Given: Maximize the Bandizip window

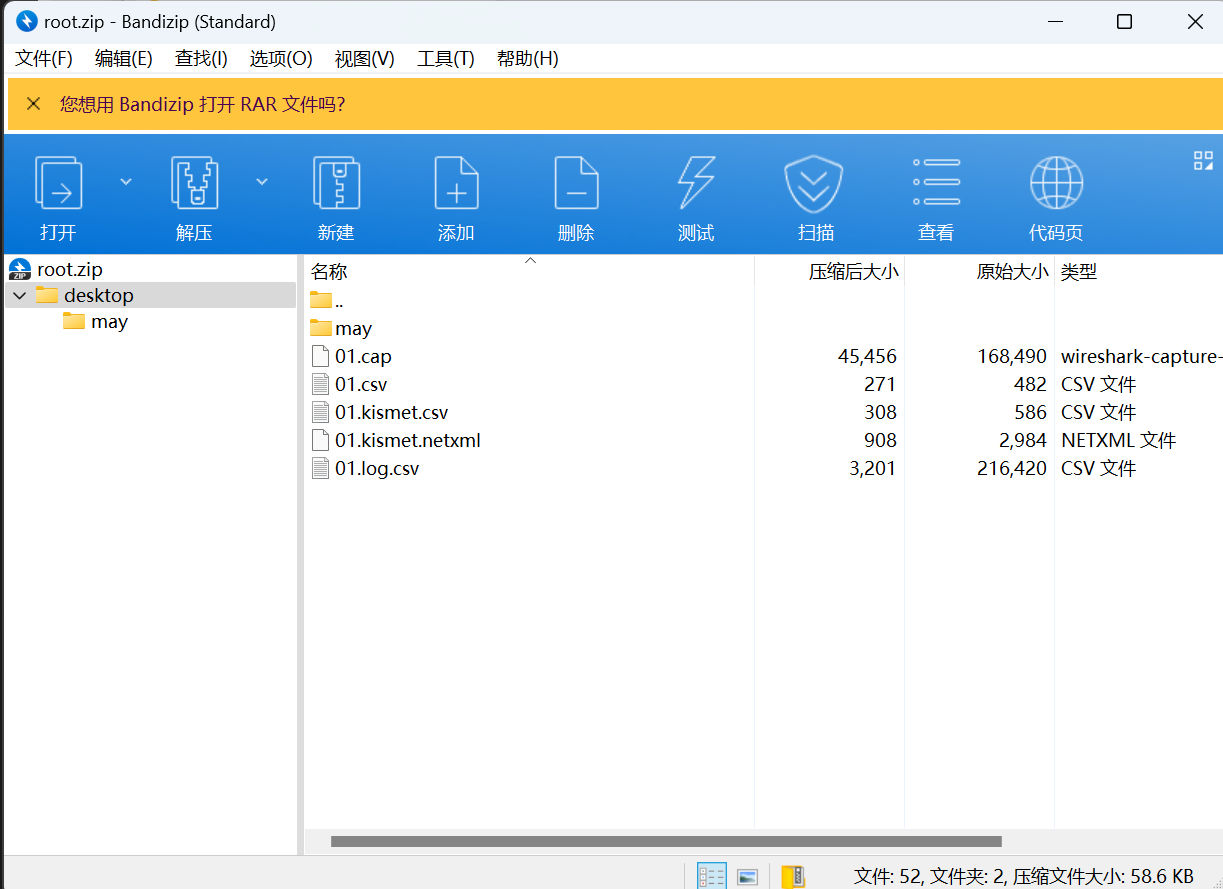Looking at the screenshot, I should click(1124, 22).
